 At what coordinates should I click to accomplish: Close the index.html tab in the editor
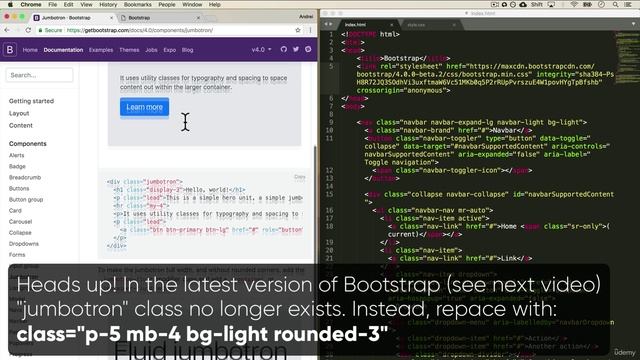(391, 25)
